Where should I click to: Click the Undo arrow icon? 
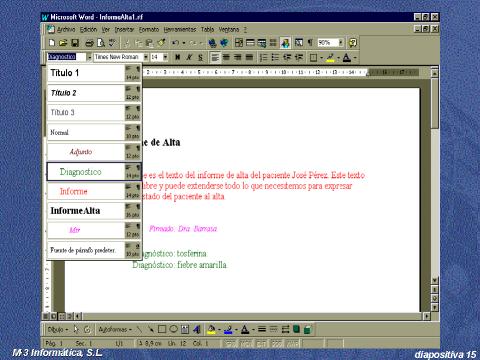pyautogui.click(x=176, y=43)
